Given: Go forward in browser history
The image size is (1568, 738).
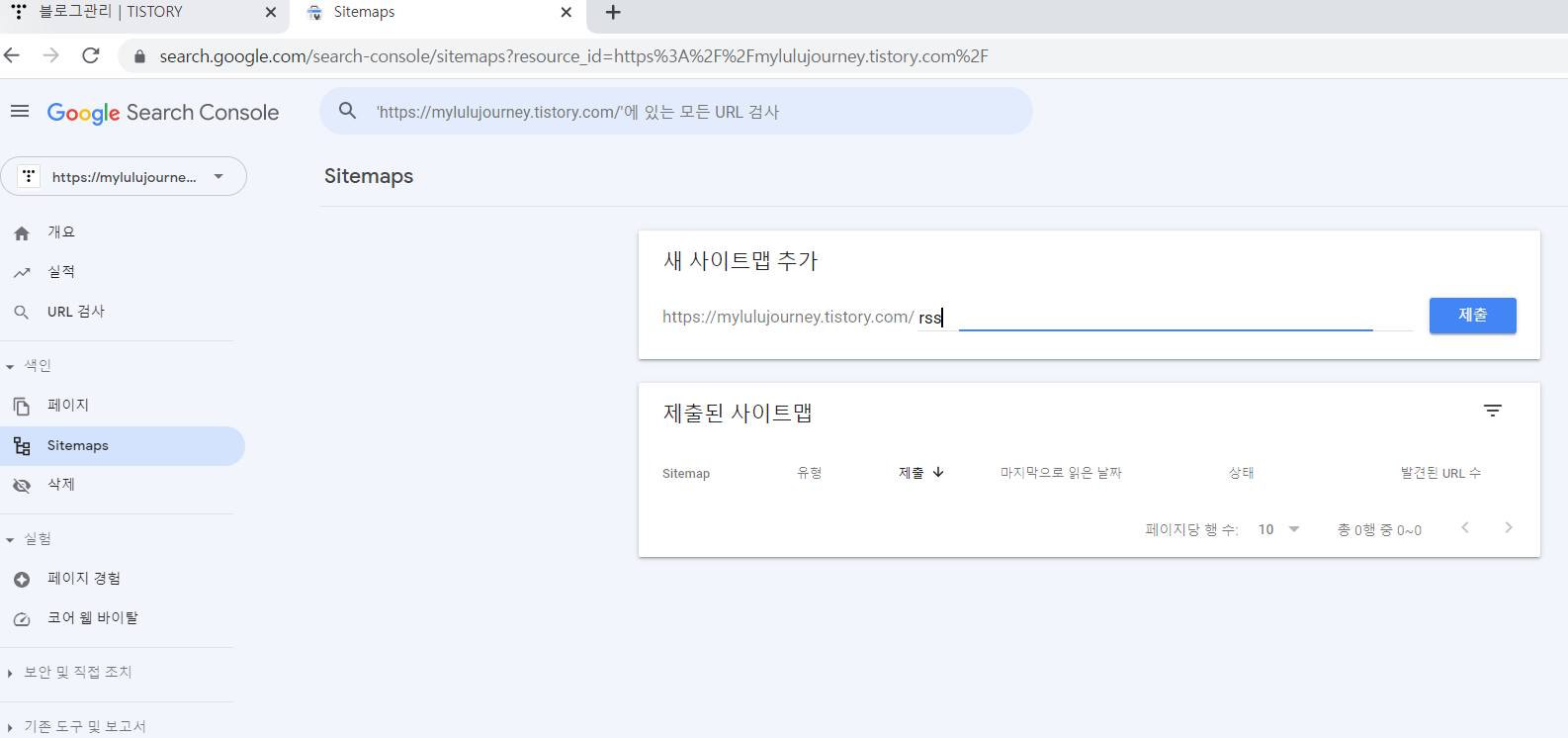Looking at the screenshot, I should pyautogui.click(x=51, y=55).
